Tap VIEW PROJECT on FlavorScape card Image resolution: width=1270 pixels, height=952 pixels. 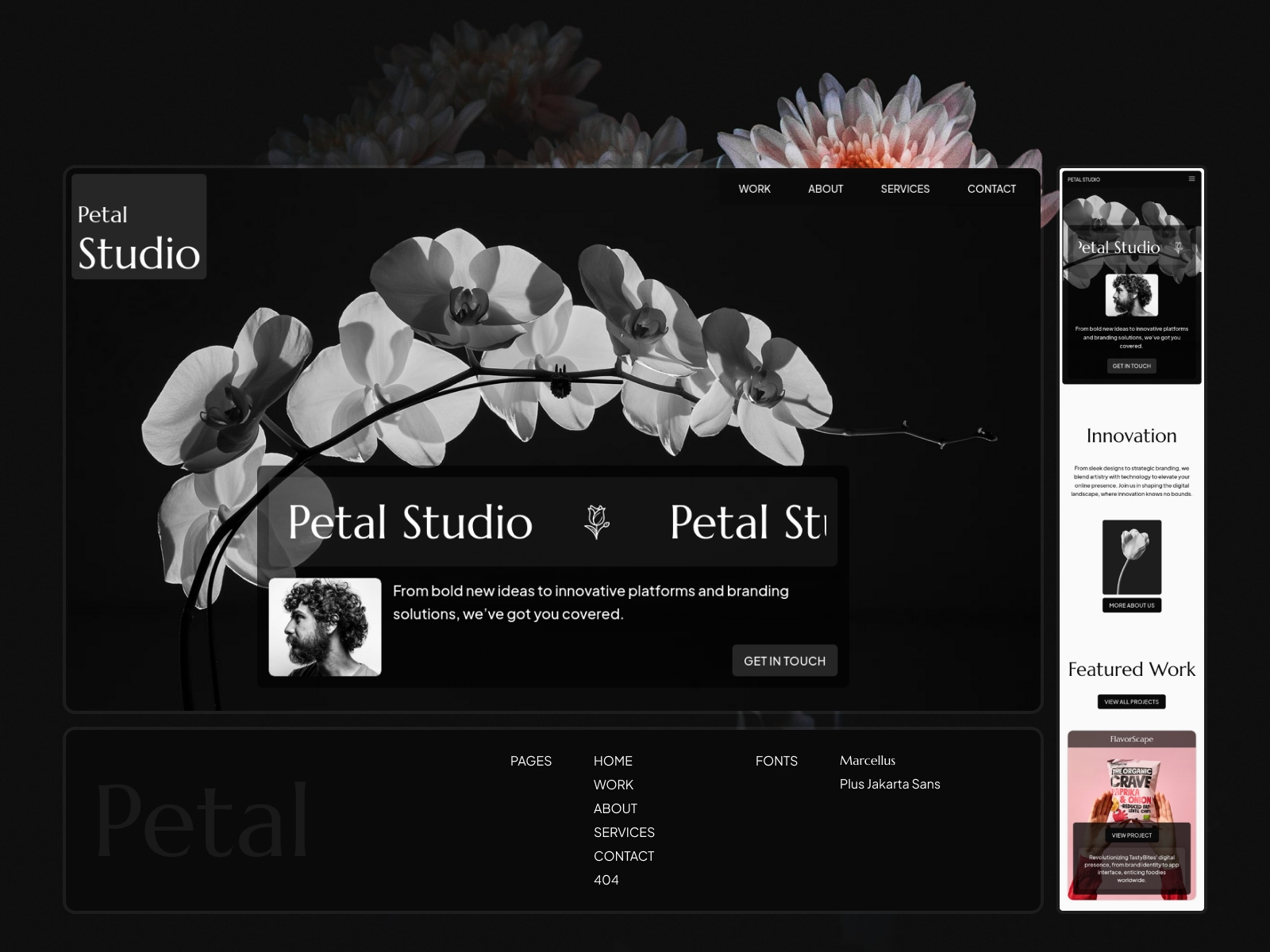pos(1131,835)
